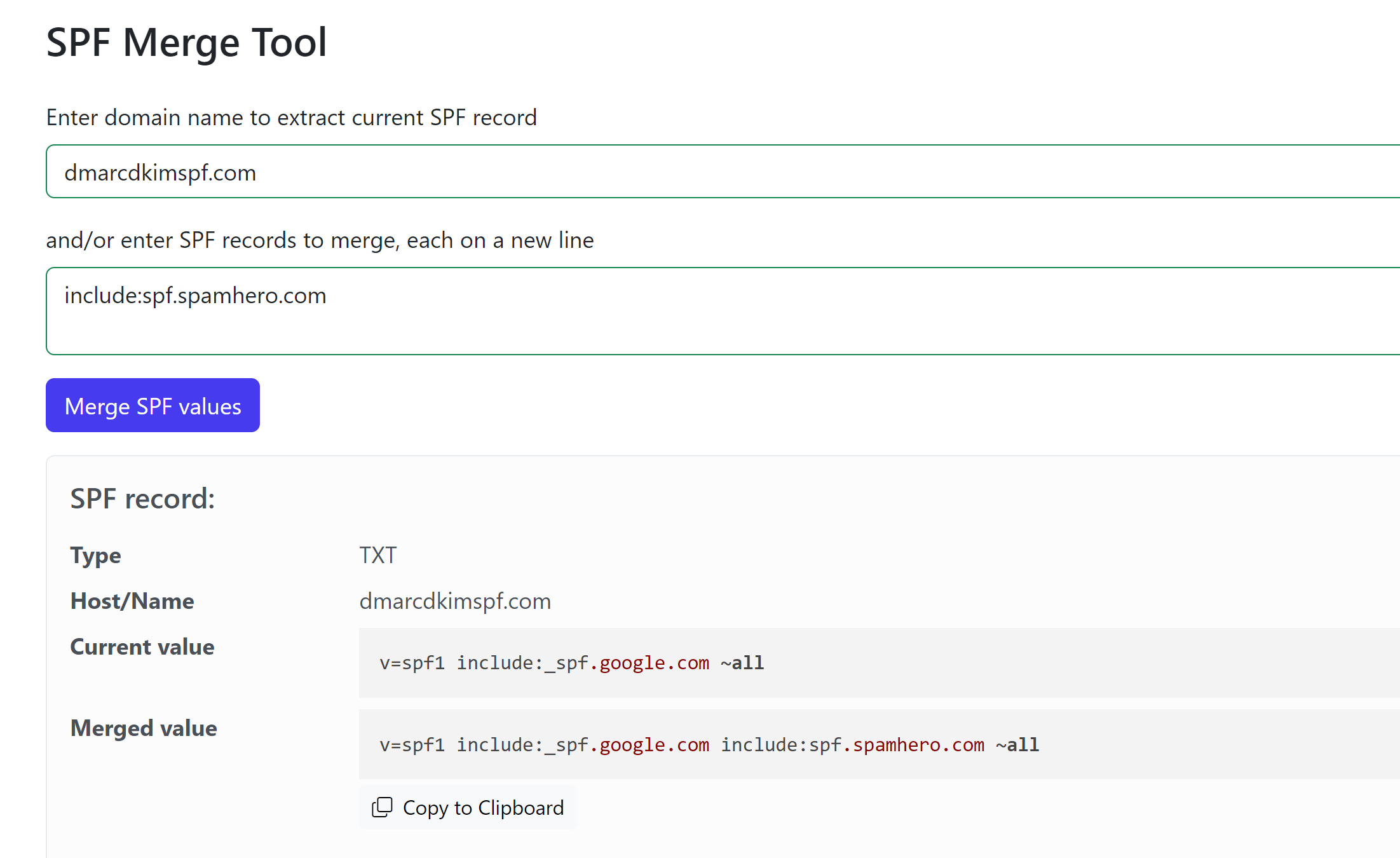The image size is (1400, 858).
Task: Click the Copy to Clipboard button
Action: [468, 807]
